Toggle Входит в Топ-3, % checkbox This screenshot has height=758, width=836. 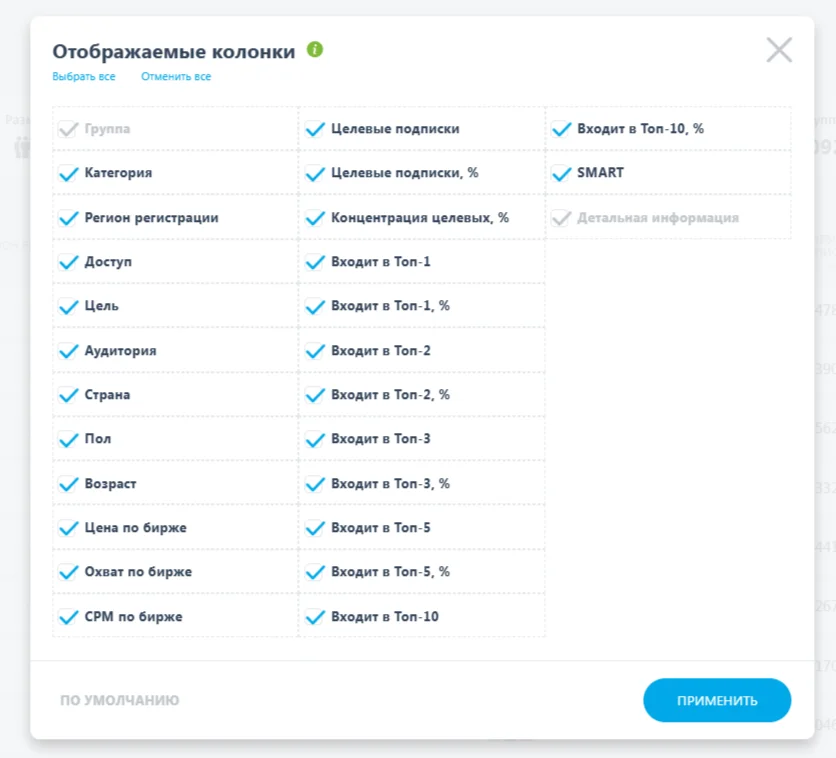[315, 484]
